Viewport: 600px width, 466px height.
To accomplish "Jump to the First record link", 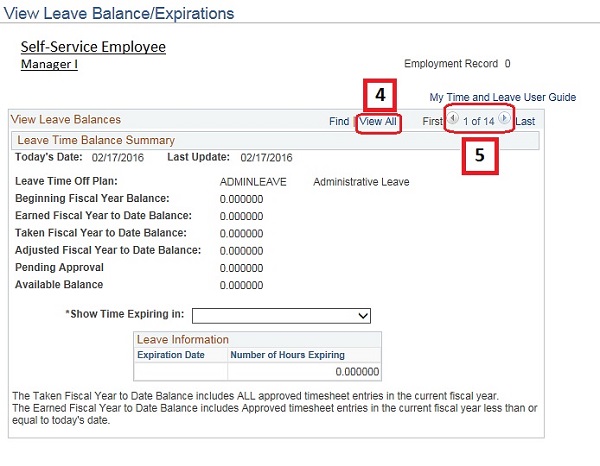I will (x=432, y=121).
